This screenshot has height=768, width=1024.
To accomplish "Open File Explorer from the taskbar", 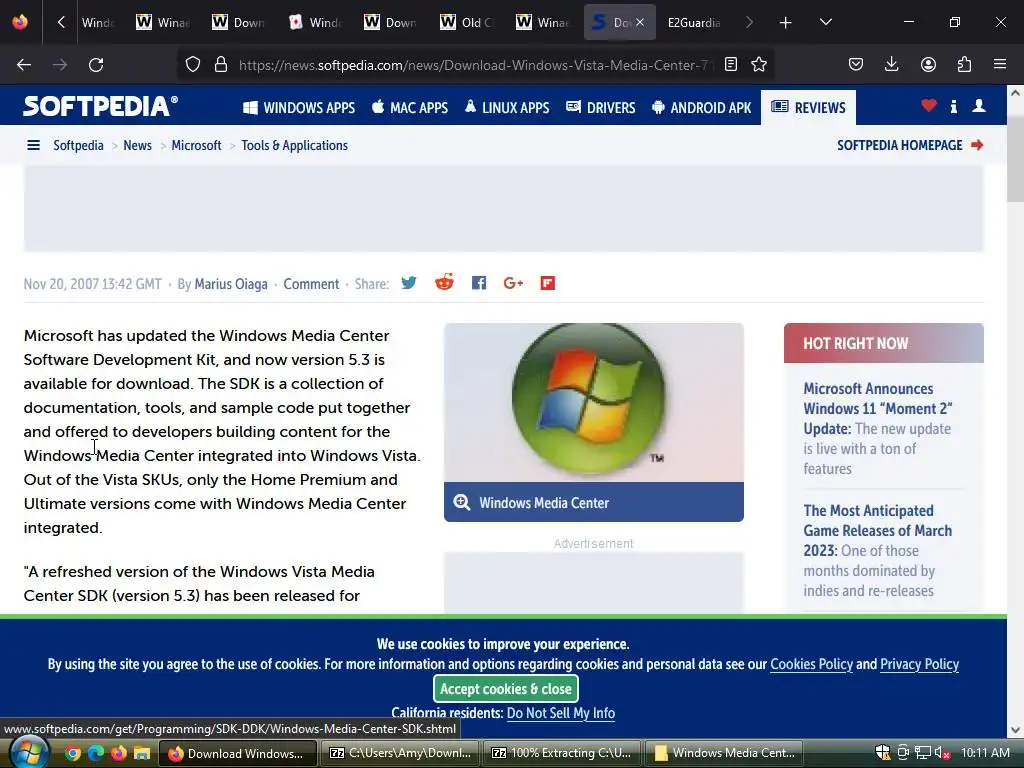I will click(x=142, y=754).
